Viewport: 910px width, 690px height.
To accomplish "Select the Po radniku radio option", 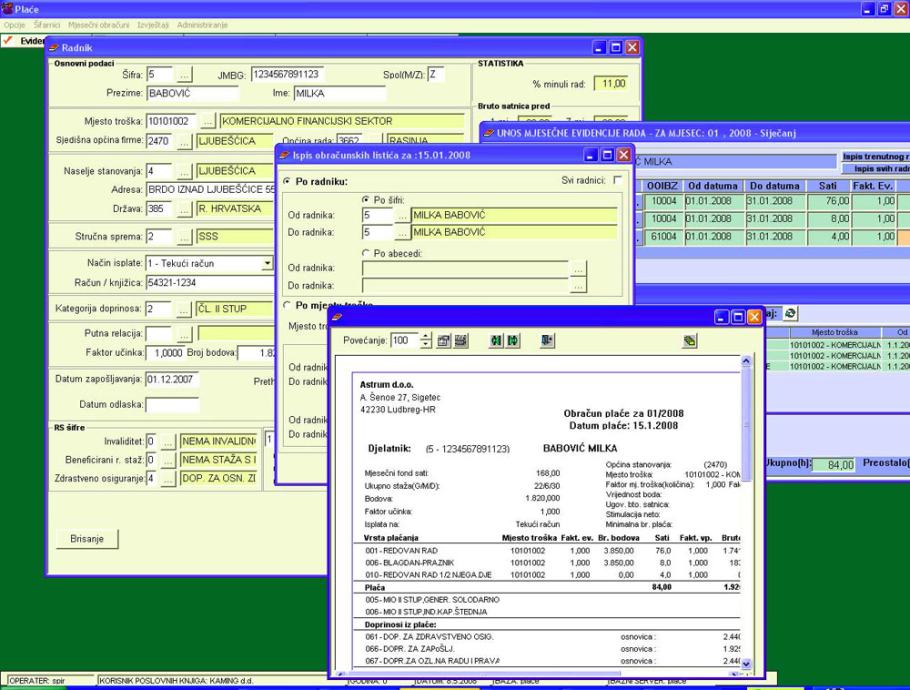I will 287,182.
